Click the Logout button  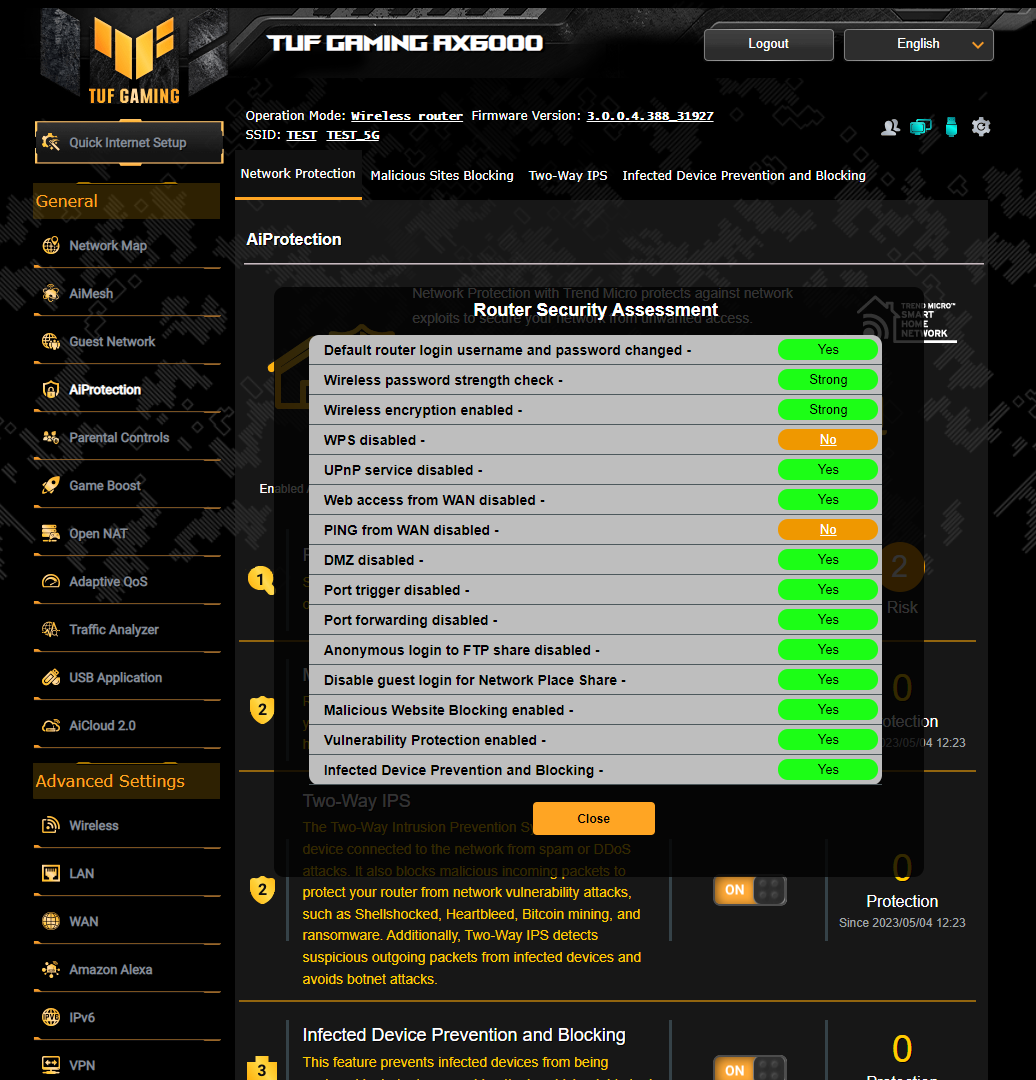click(769, 44)
